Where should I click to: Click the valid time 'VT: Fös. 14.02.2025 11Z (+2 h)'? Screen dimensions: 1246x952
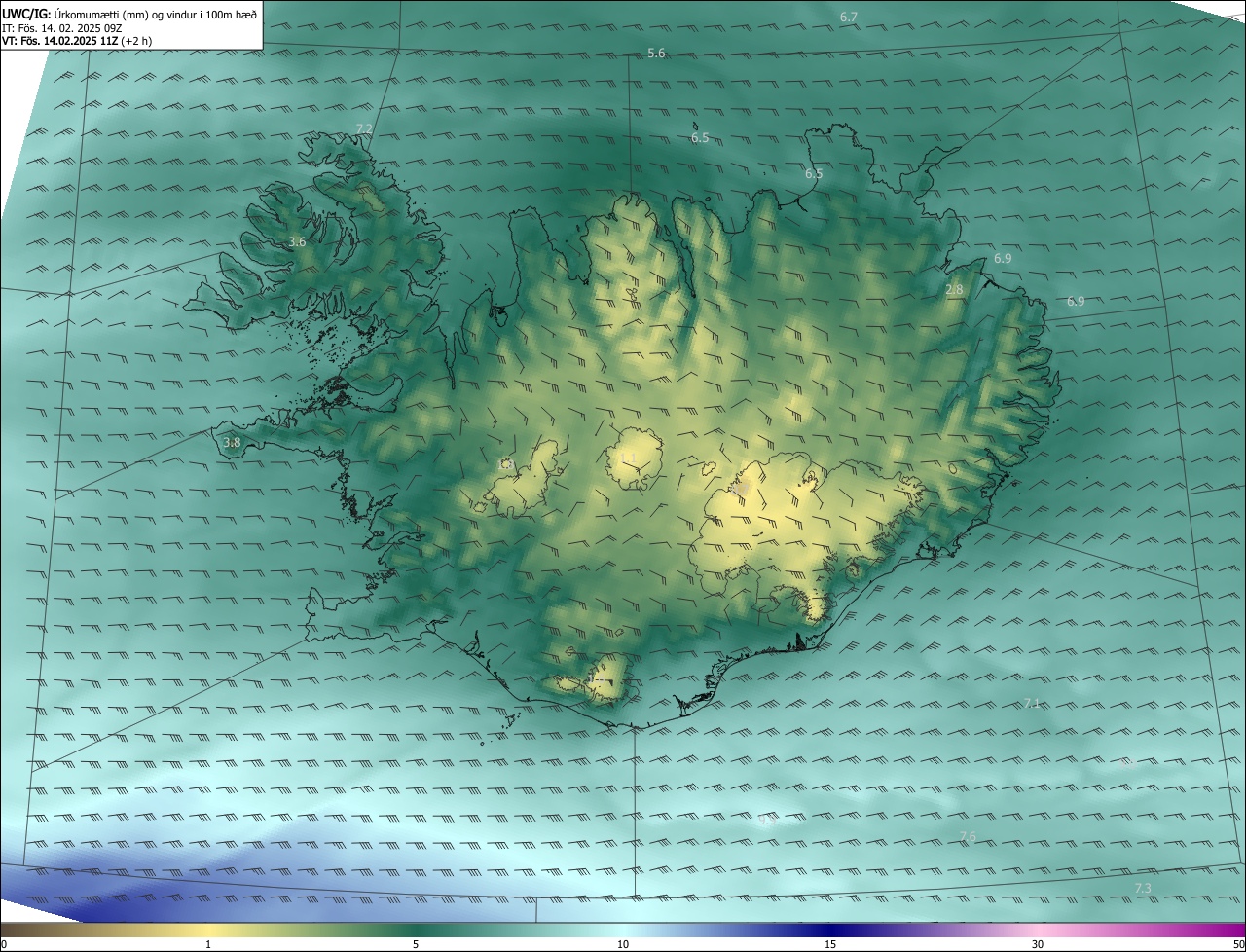(77, 42)
